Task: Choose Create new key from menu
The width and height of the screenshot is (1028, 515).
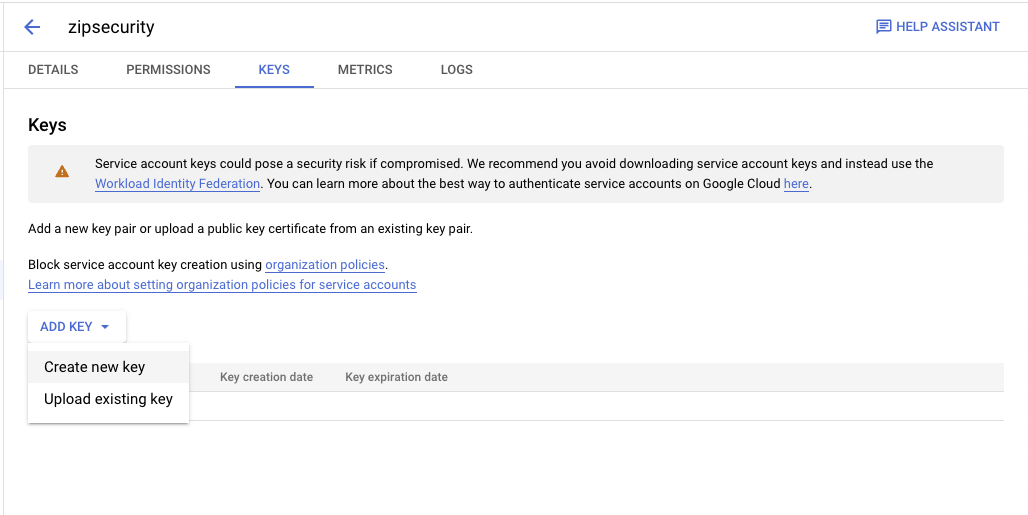Action: point(95,367)
